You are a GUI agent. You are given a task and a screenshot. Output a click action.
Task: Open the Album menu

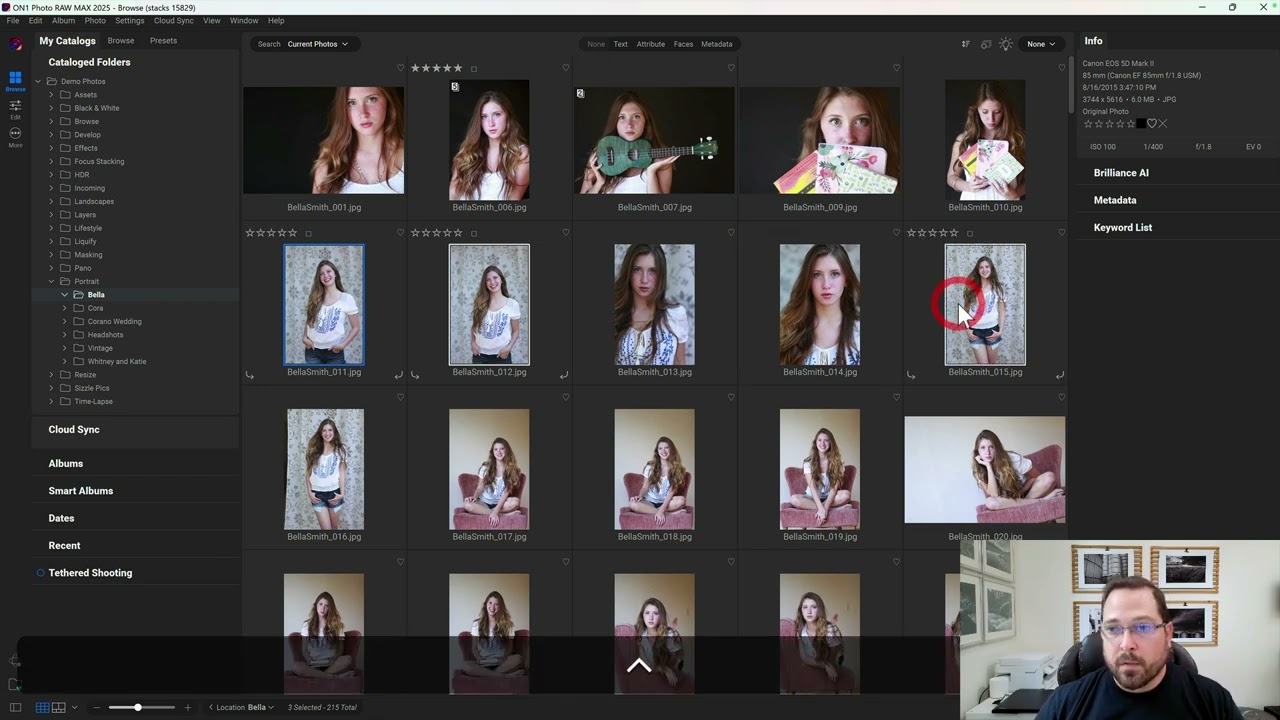pyautogui.click(x=63, y=20)
